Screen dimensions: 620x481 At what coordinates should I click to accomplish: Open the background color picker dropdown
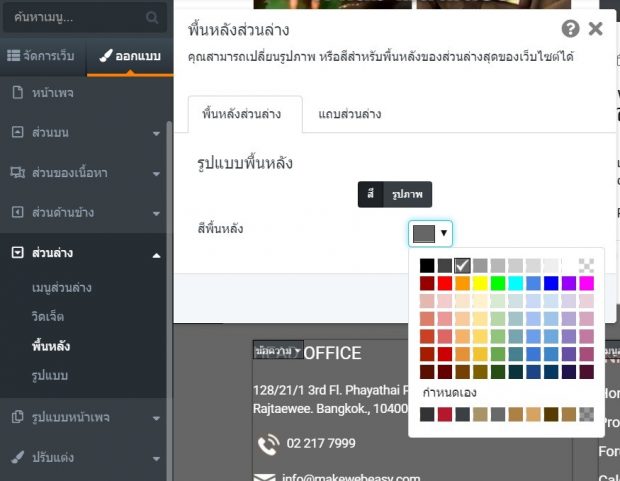[430, 233]
